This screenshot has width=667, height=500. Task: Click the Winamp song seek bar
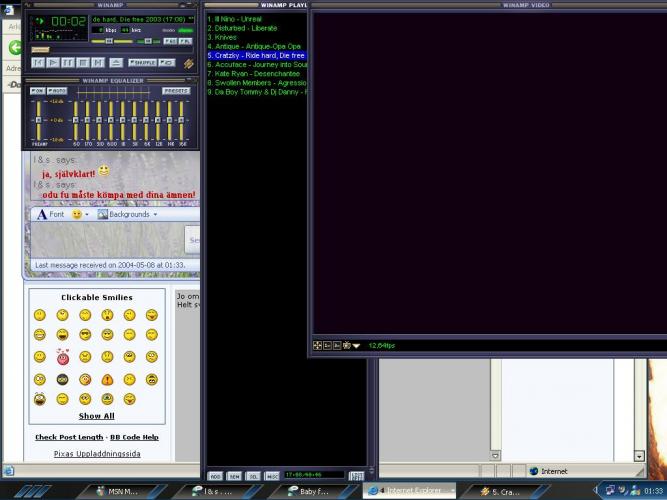110,48
